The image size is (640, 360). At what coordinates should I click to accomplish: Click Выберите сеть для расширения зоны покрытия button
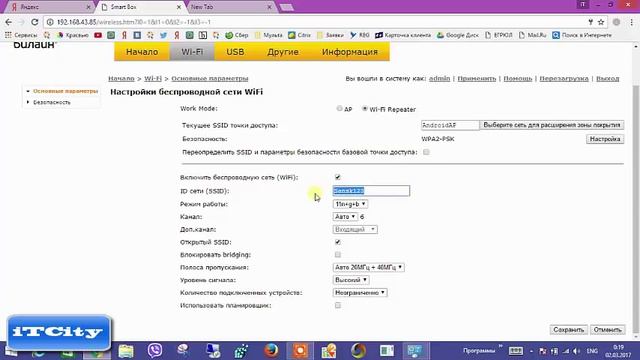(551, 125)
